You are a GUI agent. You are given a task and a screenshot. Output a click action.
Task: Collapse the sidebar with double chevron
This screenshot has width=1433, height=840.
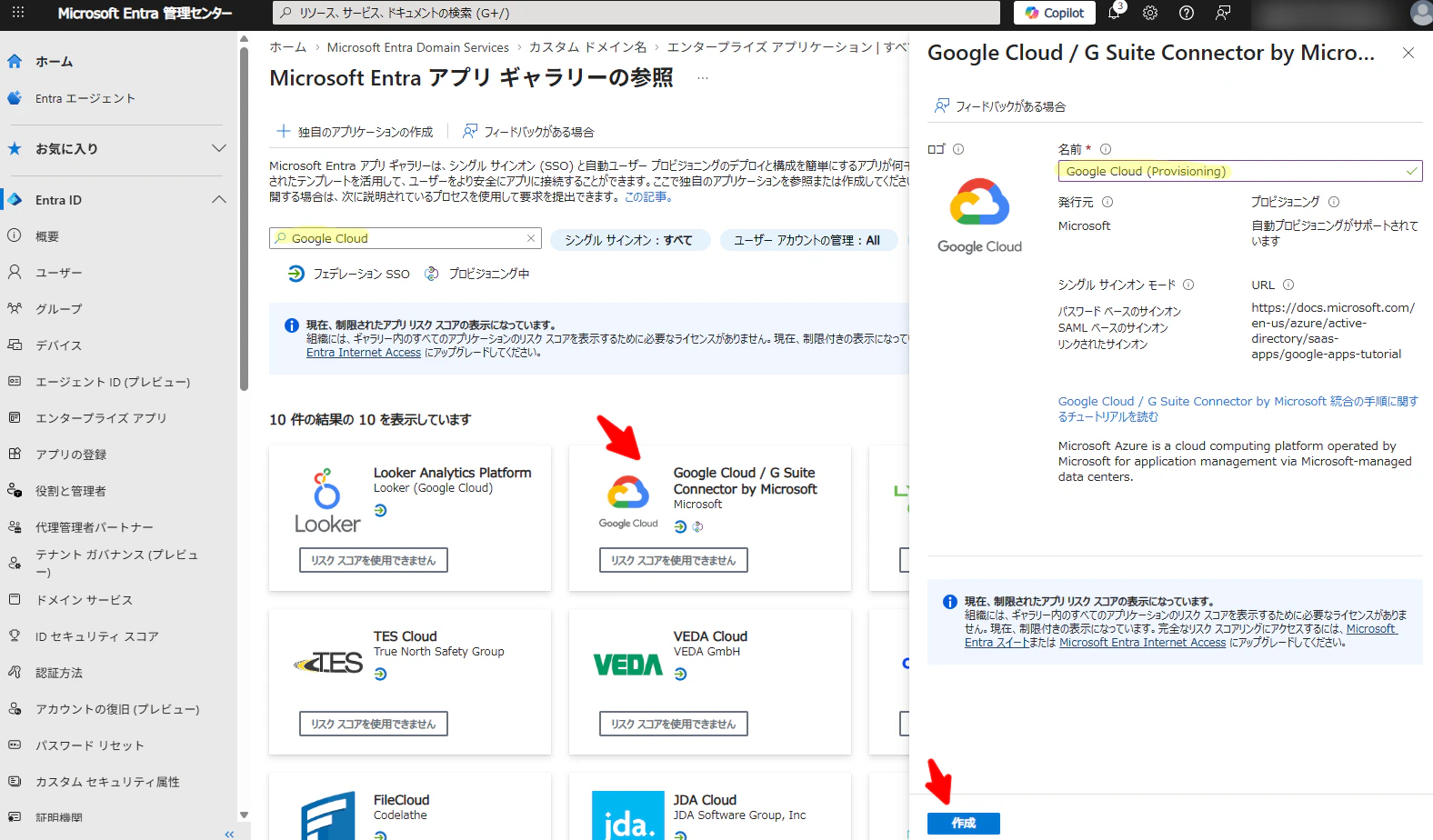[229, 834]
